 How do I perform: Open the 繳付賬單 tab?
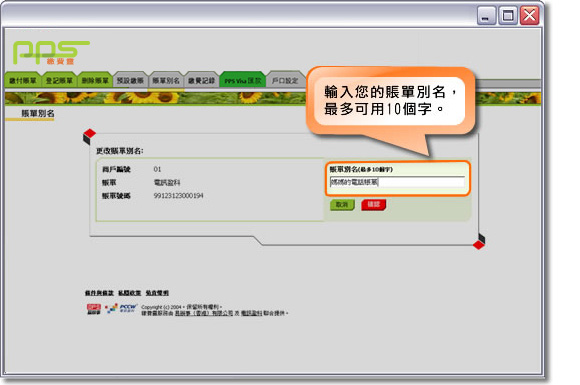click(x=23, y=80)
